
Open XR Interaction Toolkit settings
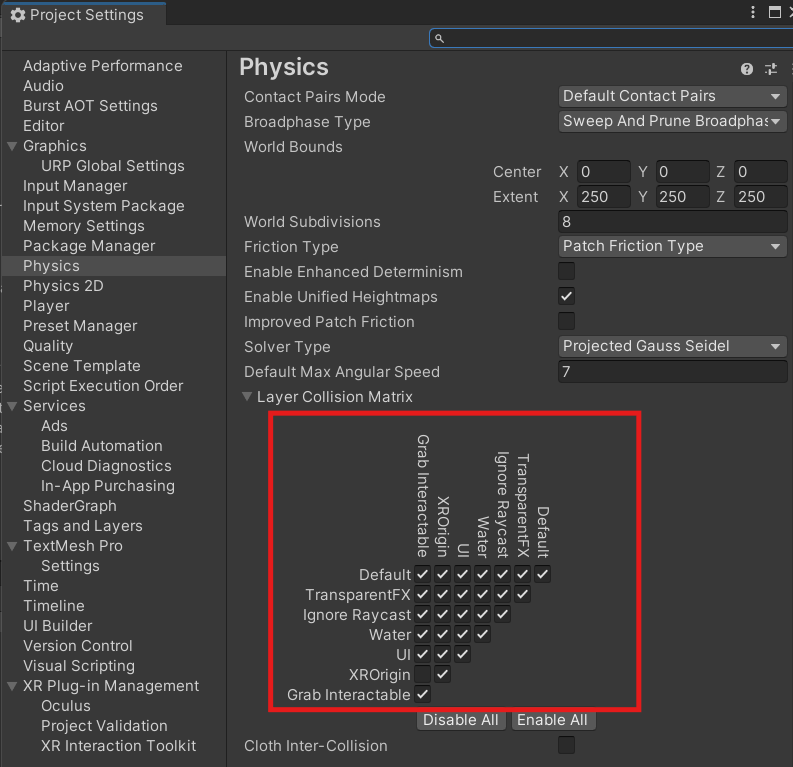point(118,746)
